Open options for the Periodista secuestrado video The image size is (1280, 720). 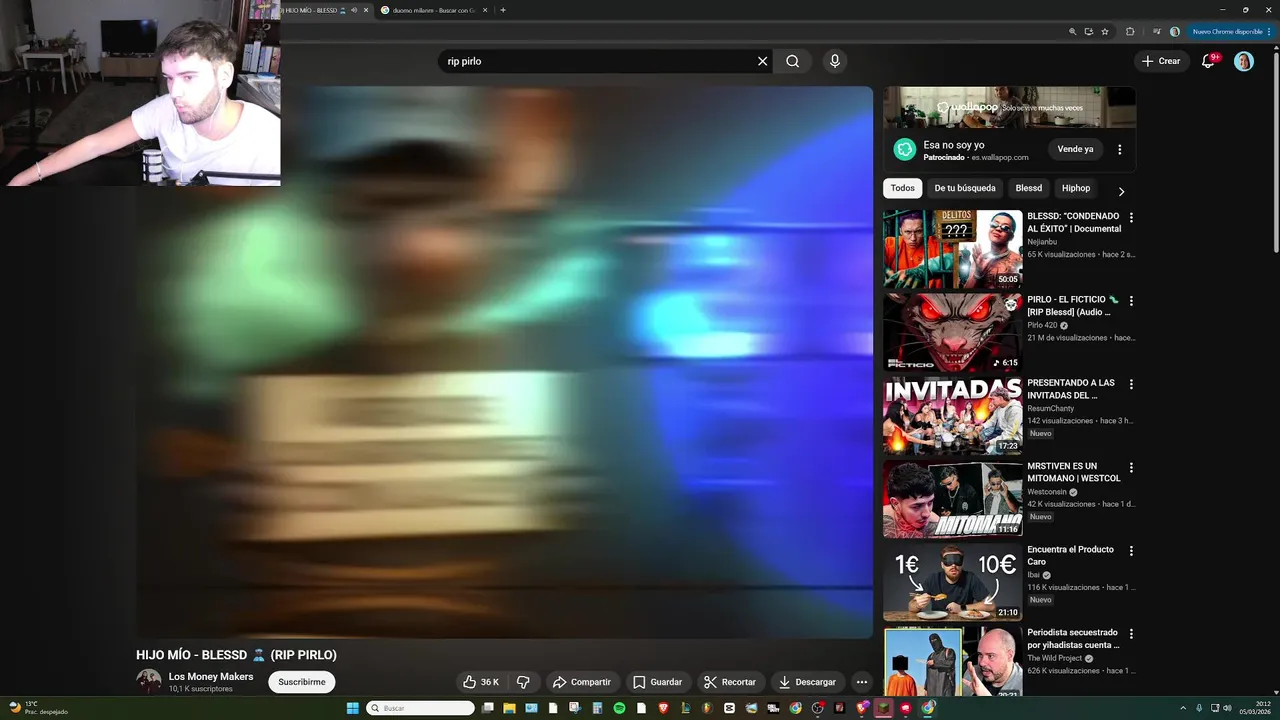point(1131,633)
